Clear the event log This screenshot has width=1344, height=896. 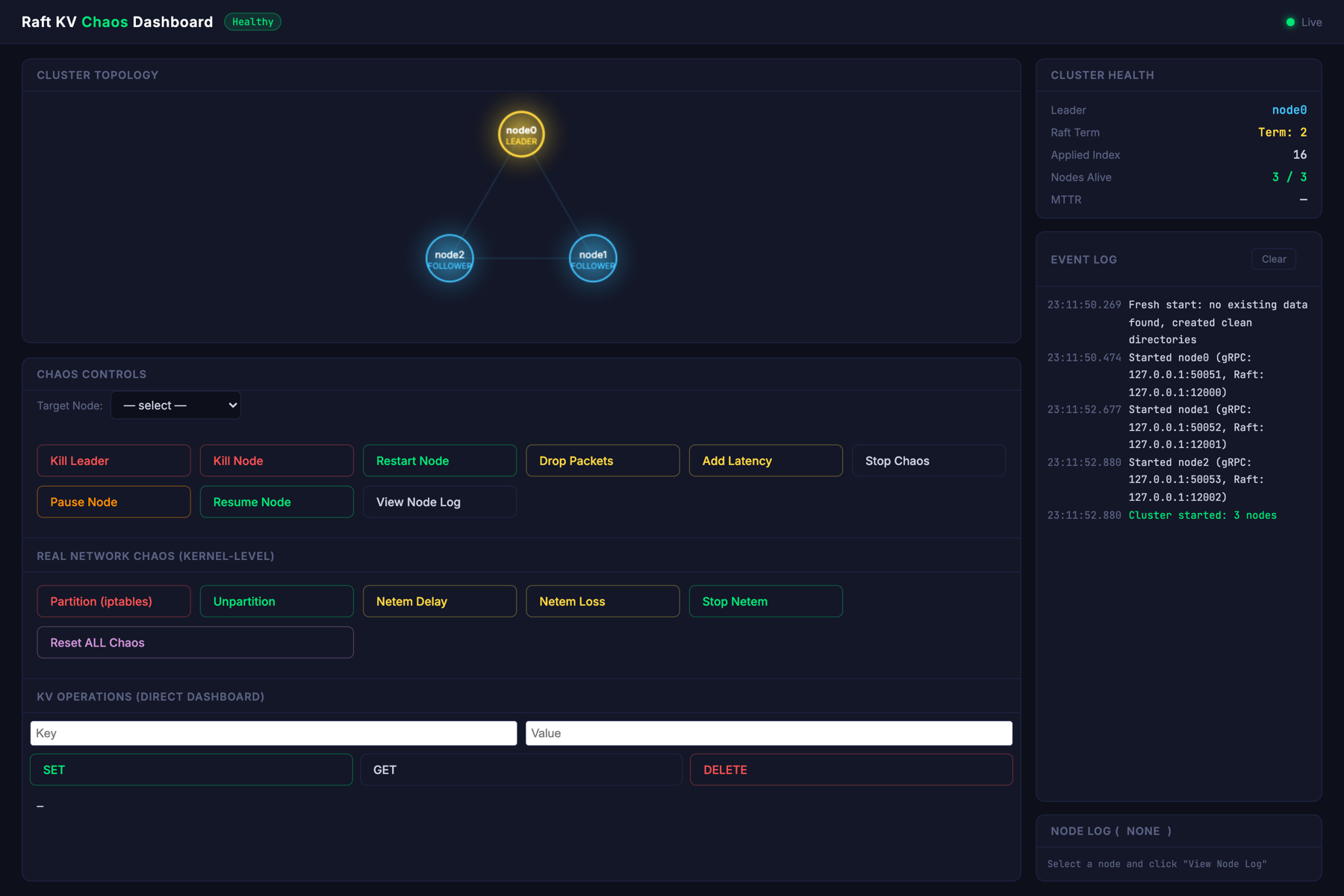point(1274,259)
